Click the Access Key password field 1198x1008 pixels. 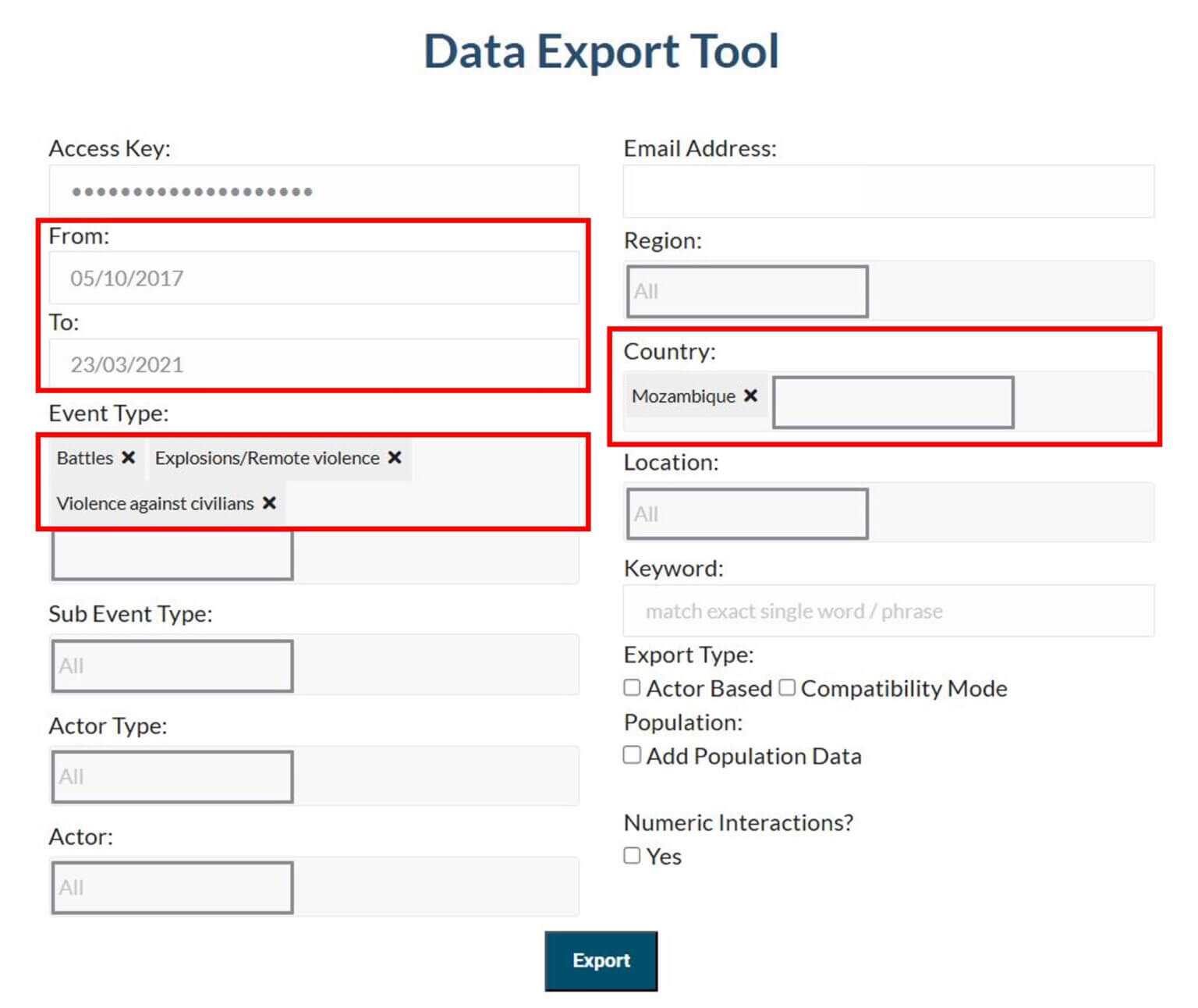coord(314,191)
